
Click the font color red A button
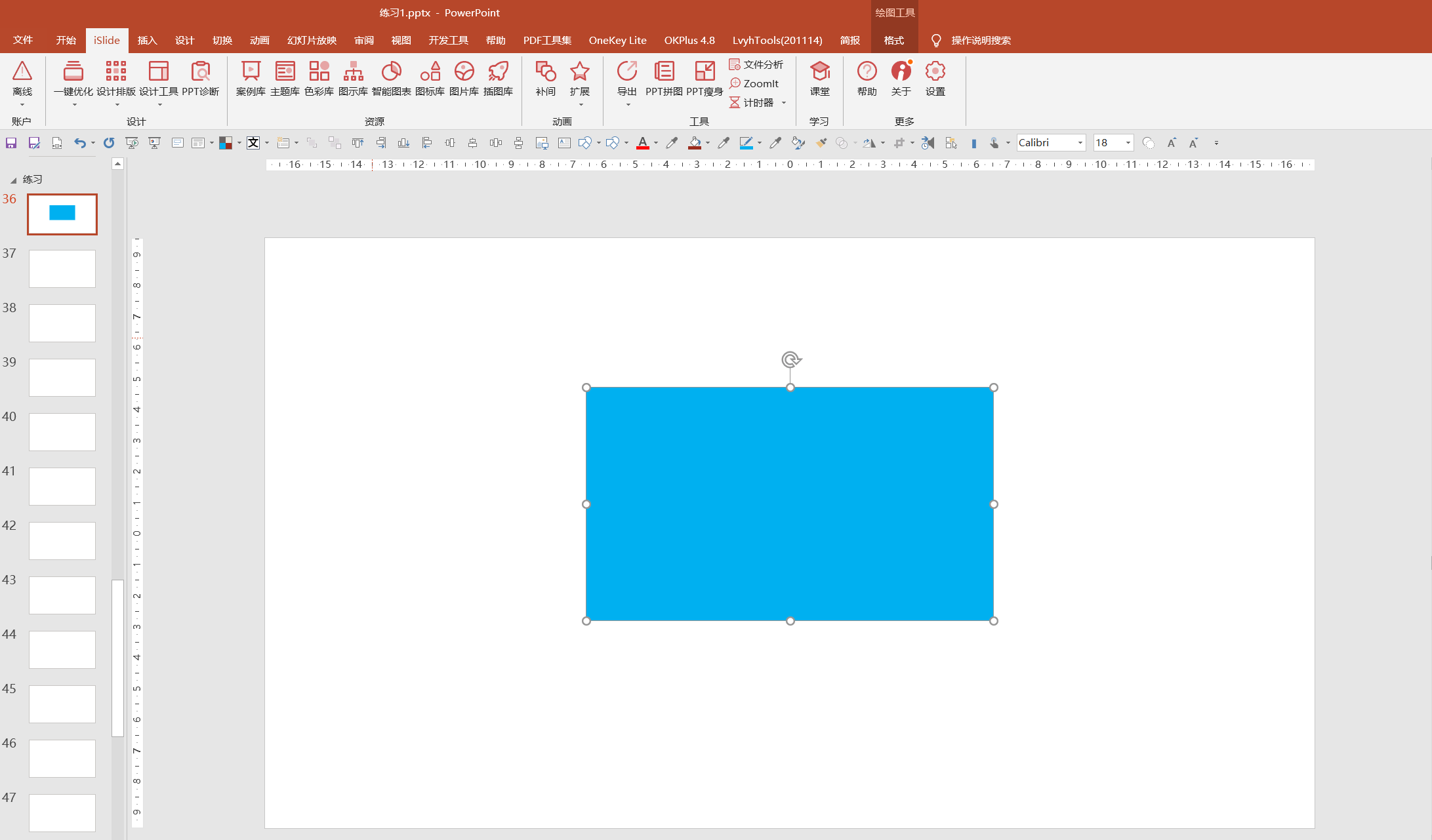(x=643, y=143)
